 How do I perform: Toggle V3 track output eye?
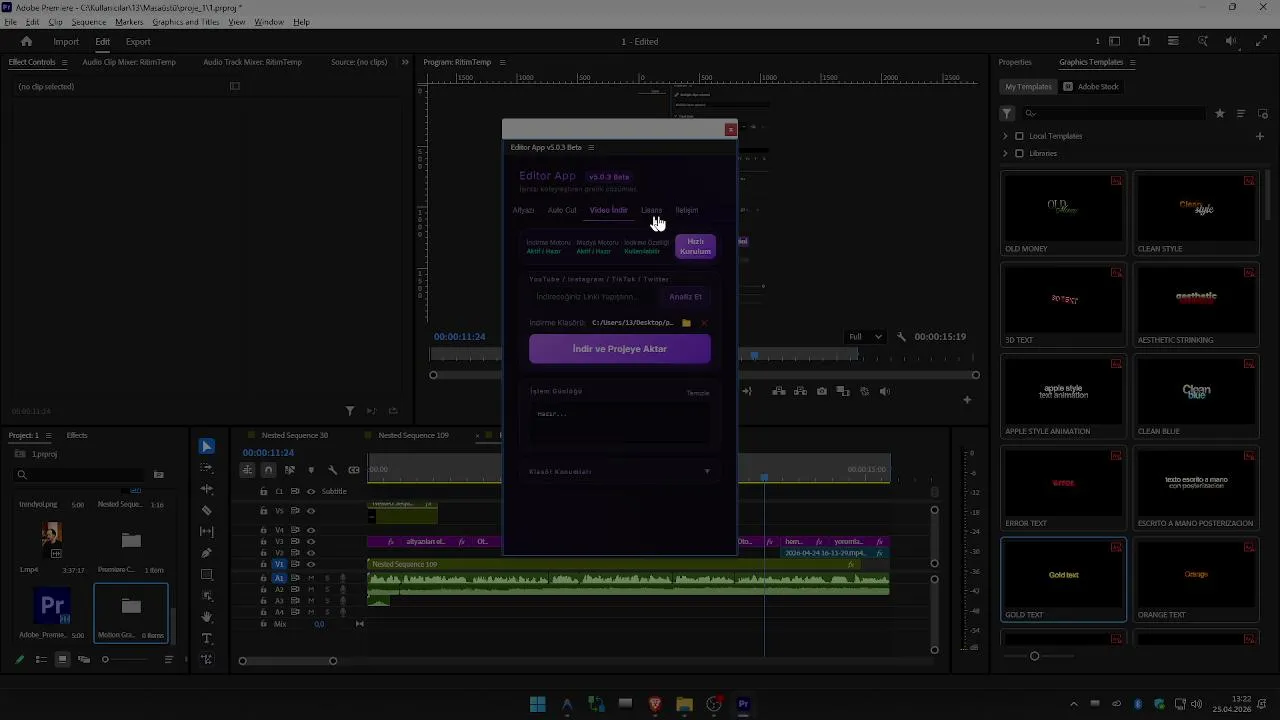pyautogui.click(x=311, y=542)
